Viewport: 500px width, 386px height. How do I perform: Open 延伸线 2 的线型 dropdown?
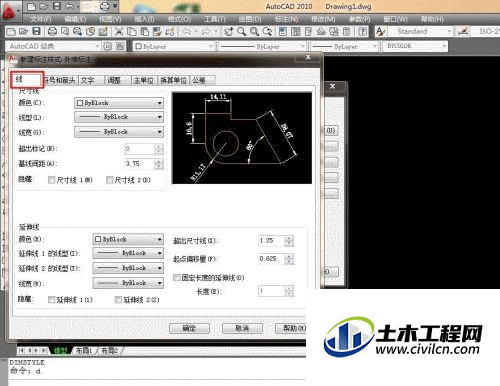coord(128,268)
